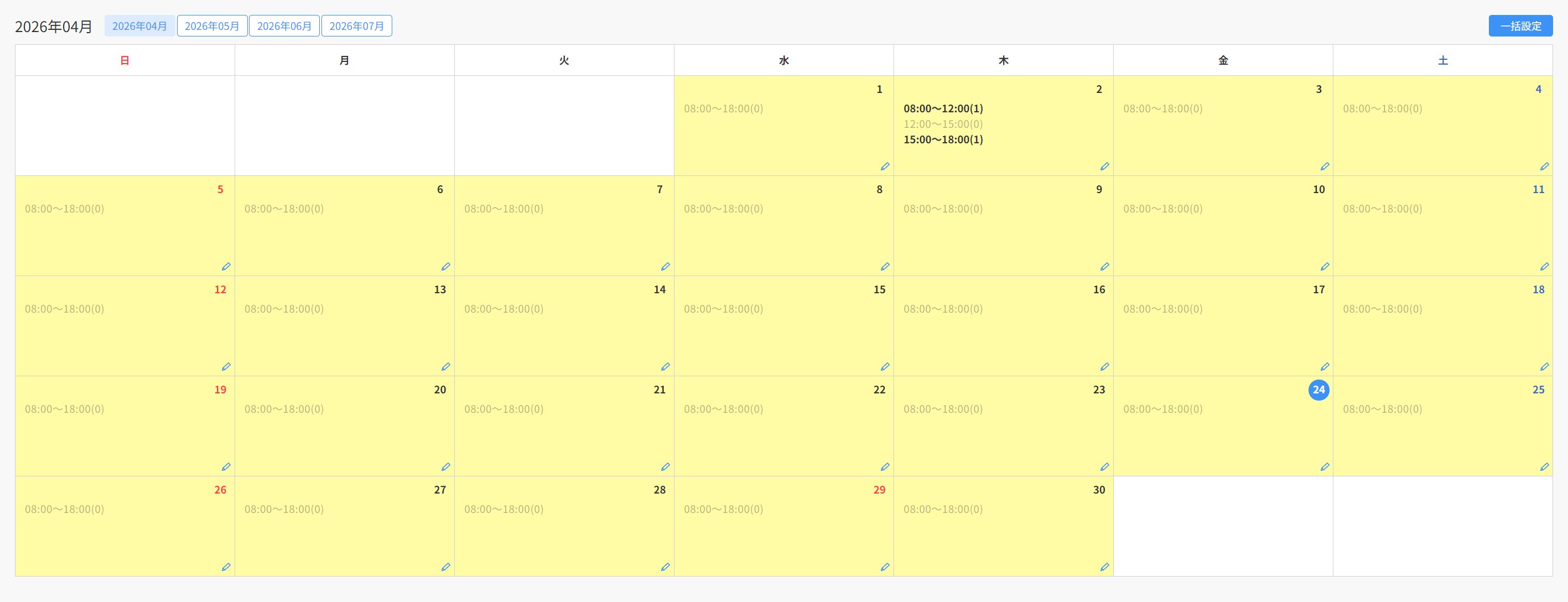Click the 08:00〜12:00(1) slot on April 2
1568x602 pixels.
tap(943, 108)
